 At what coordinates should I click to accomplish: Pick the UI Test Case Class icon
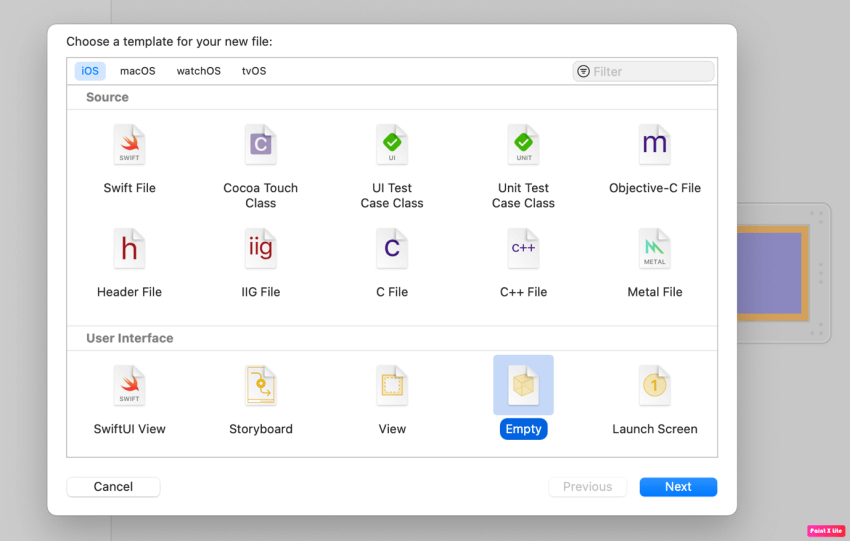[x=392, y=145]
